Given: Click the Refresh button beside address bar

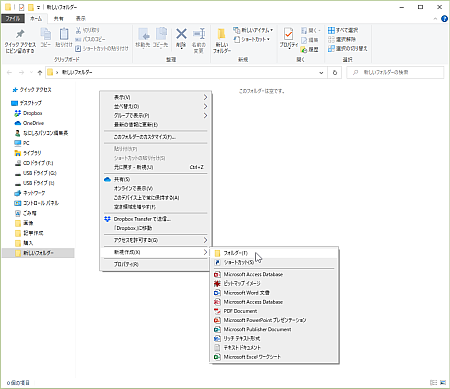Looking at the screenshot, I should (335, 72).
